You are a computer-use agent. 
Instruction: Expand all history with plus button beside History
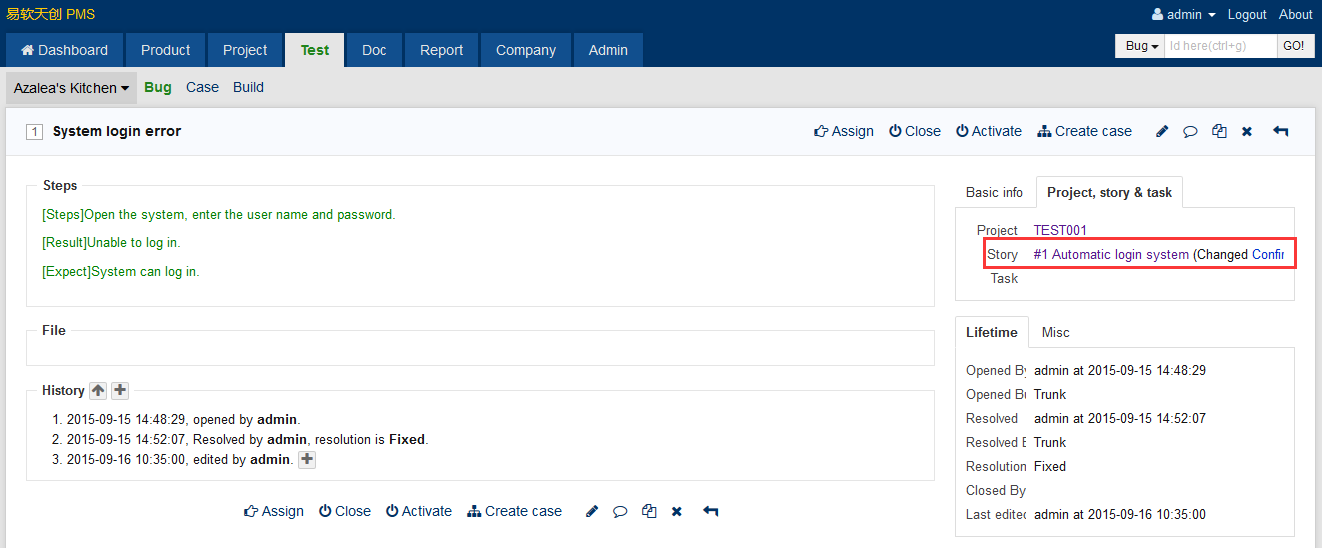(x=120, y=391)
